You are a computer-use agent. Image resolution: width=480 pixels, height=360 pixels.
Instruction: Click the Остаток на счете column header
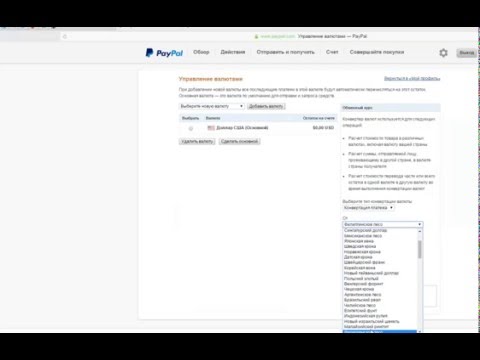click(318, 118)
